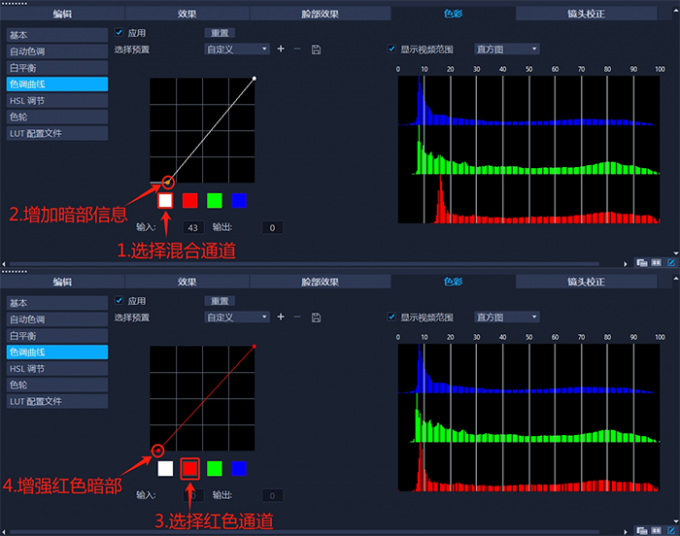Click the 输出 field in the lower panel
The width and height of the screenshot is (680, 536).
[x=272, y=496]
